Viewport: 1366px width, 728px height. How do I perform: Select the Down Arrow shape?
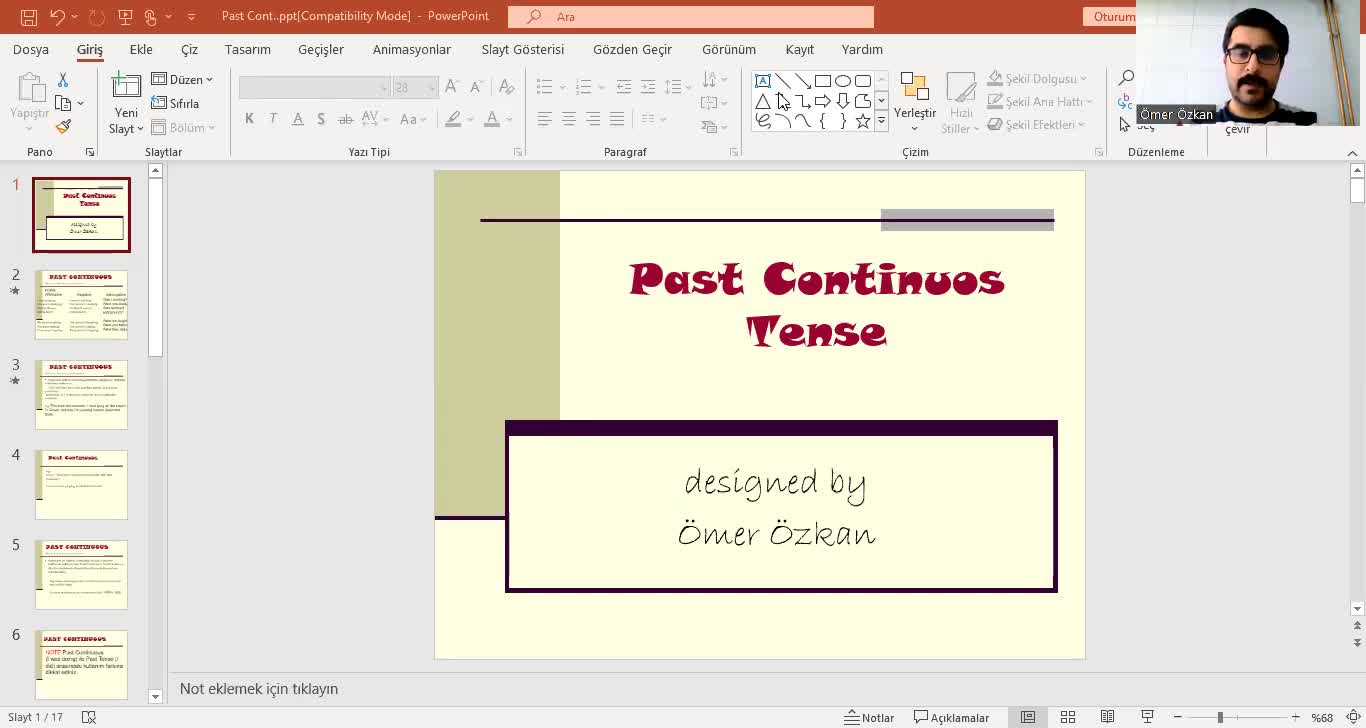pyautogui.click(x=843, y=101)
